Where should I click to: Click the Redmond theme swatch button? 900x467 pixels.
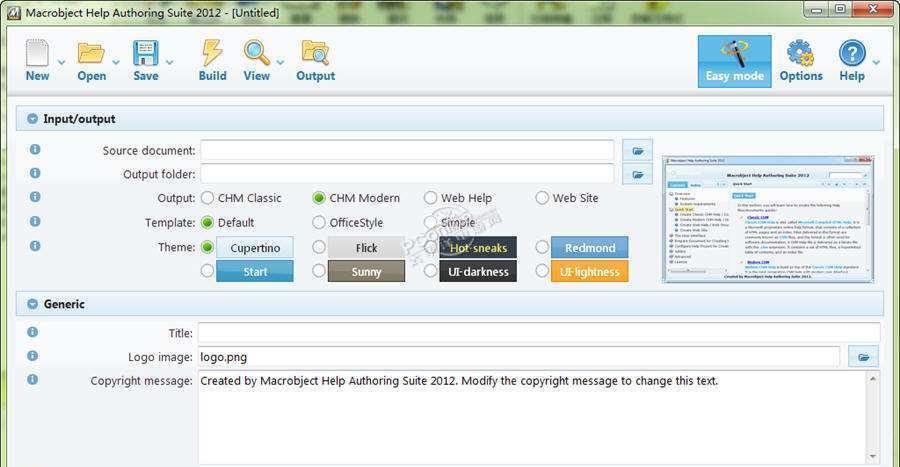[589, 247]
